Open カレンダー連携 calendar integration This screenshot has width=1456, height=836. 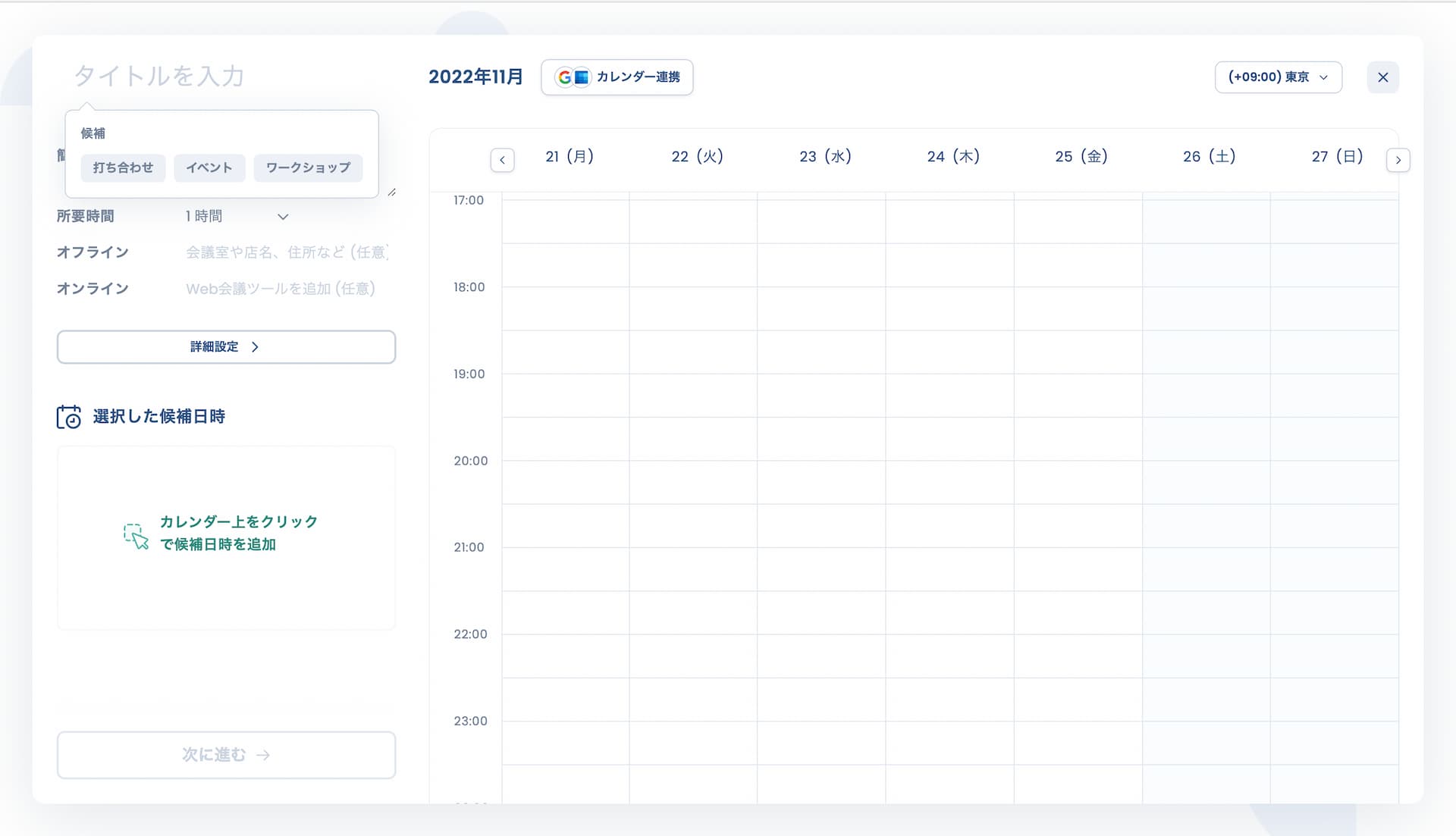[617, 77]
